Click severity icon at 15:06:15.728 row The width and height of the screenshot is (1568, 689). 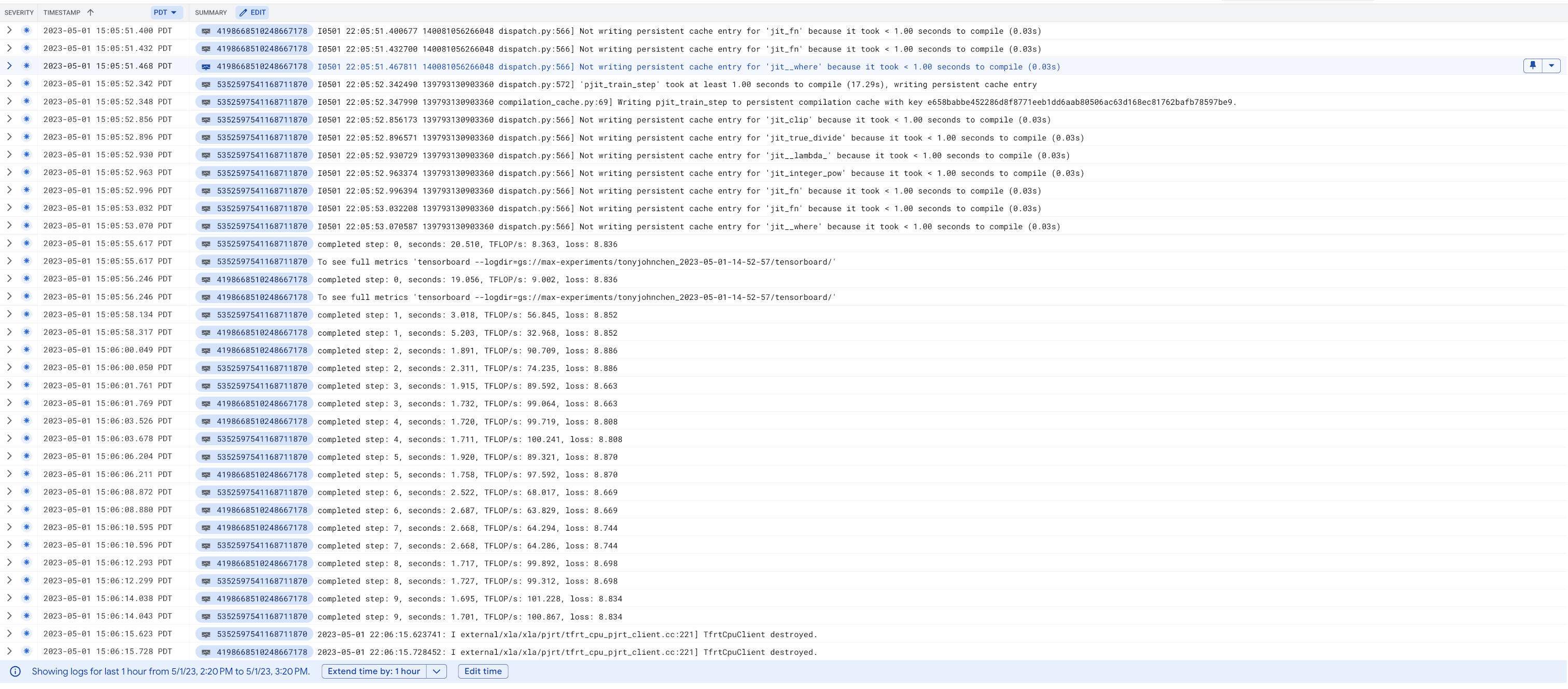26,651
